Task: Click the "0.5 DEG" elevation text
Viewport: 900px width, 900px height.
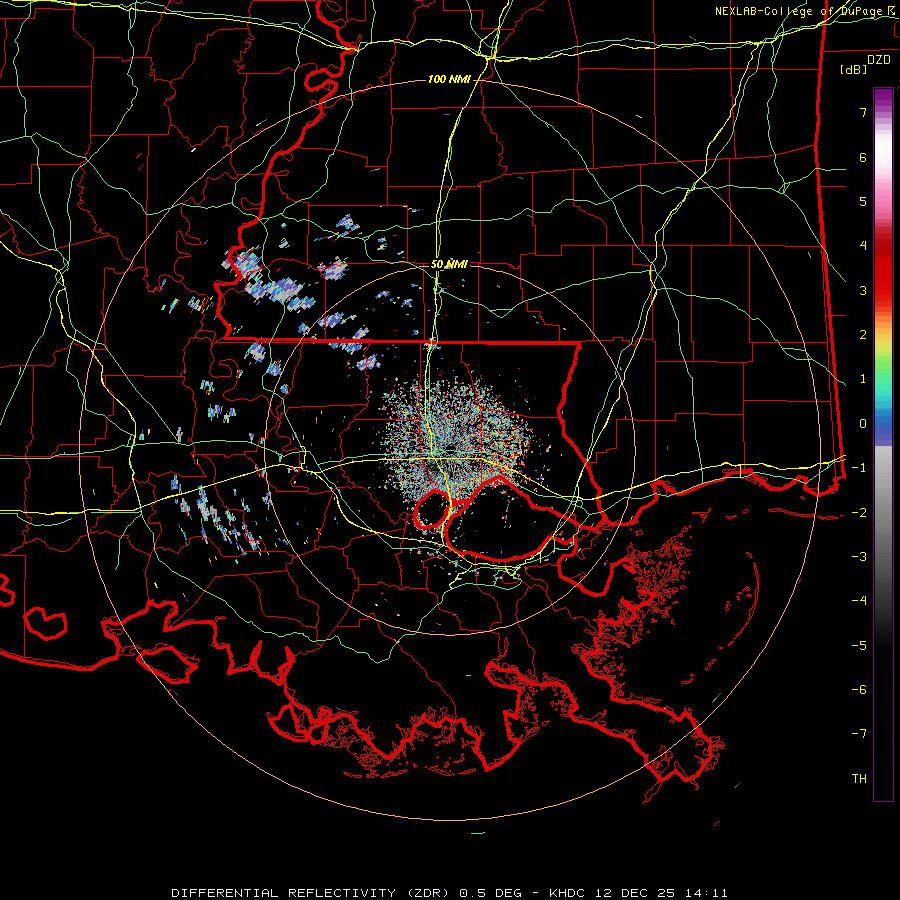Action: 490,893
